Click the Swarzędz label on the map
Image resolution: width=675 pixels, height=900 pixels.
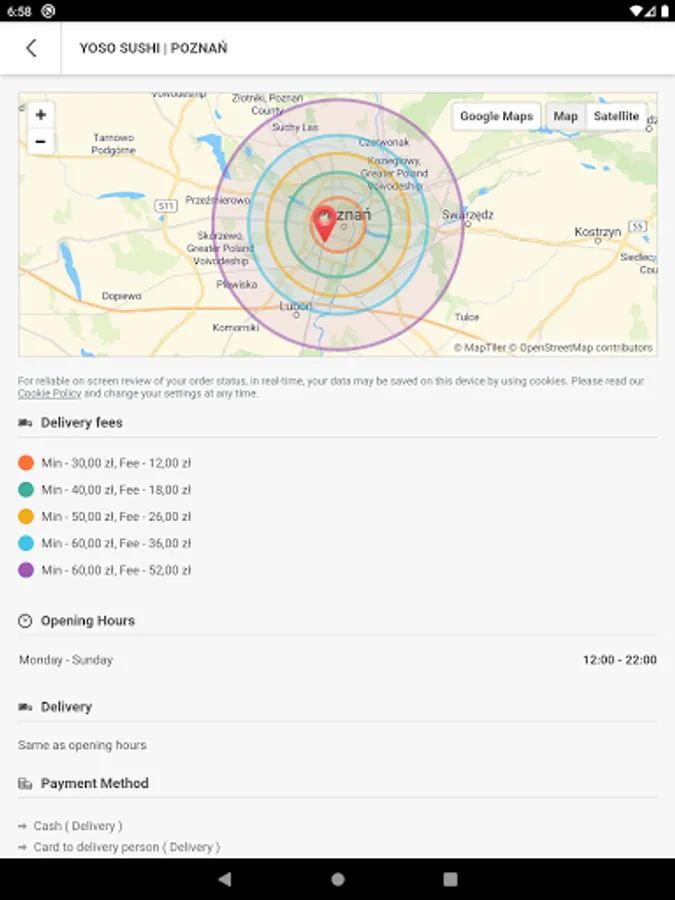(468, 215)
